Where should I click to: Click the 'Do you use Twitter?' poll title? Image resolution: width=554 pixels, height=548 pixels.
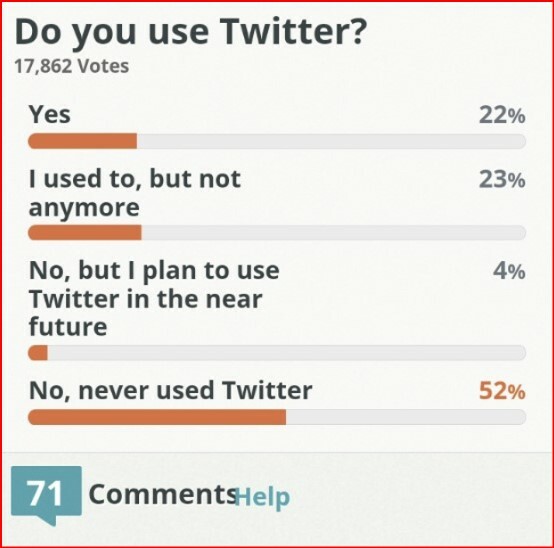(191, 32)
